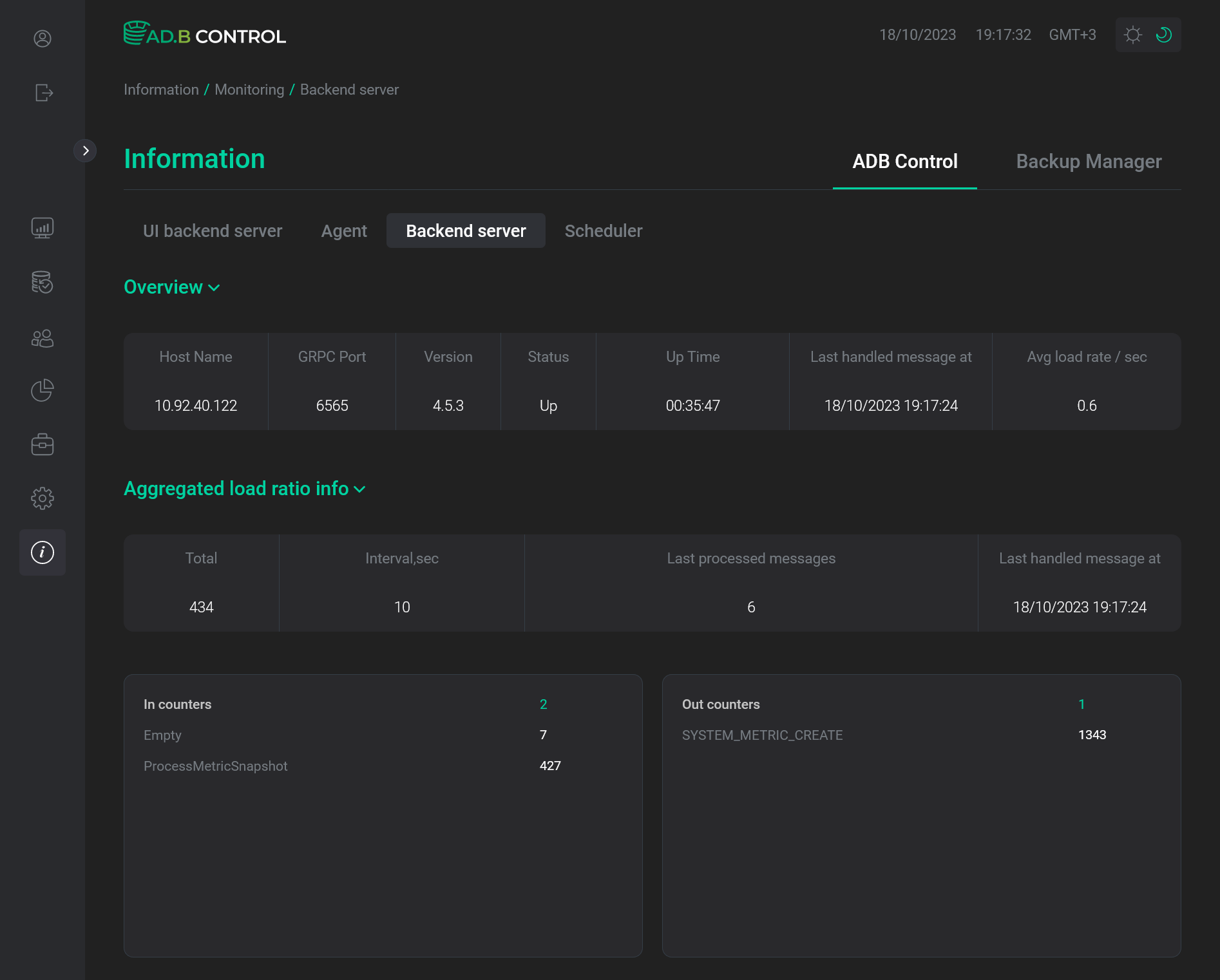Select the monitoring dashboard icon
Image resolution: width=1220 pixels, height=980 pixels.
point(43,227)
